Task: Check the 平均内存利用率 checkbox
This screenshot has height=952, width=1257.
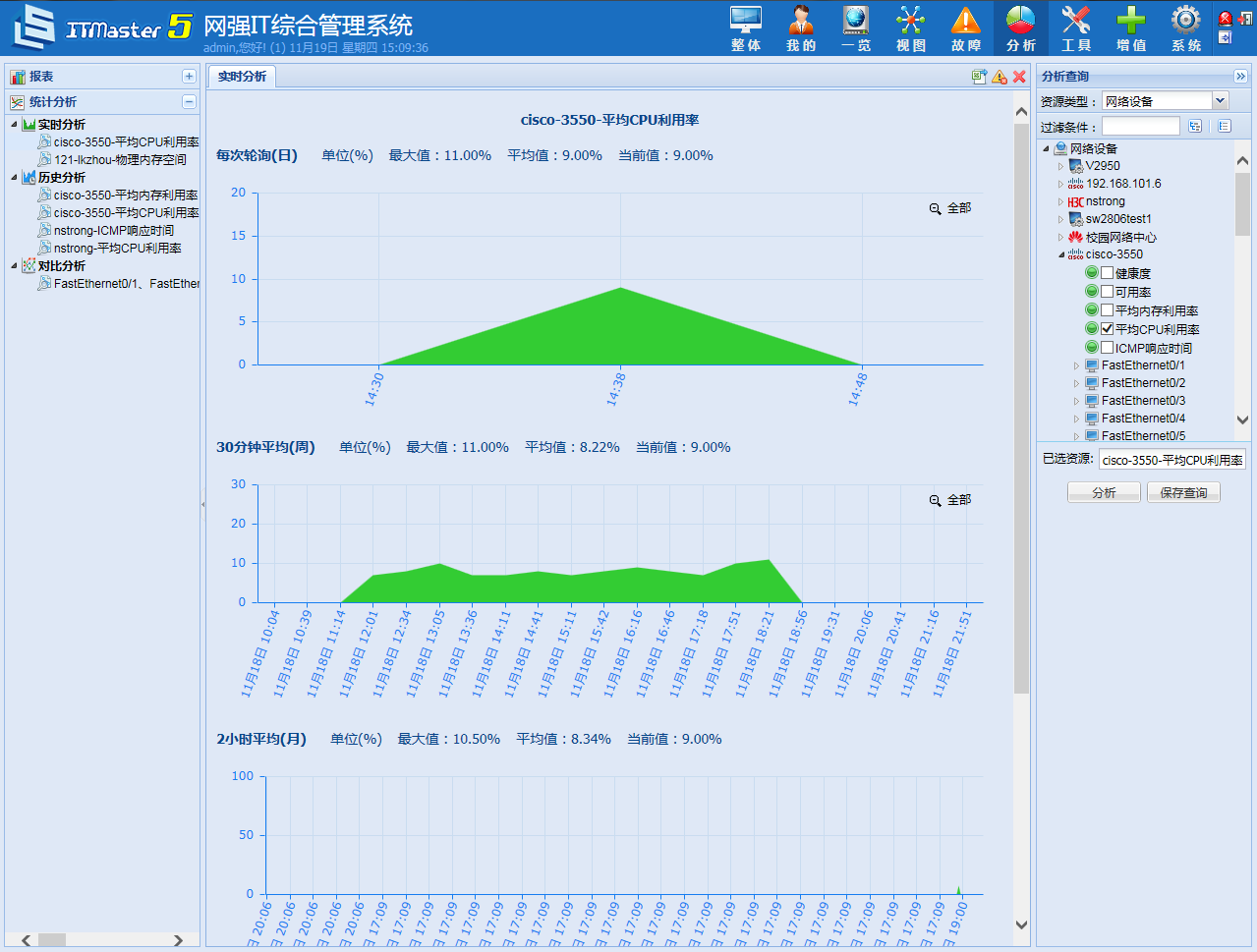Action: [x=1108, y=310]
